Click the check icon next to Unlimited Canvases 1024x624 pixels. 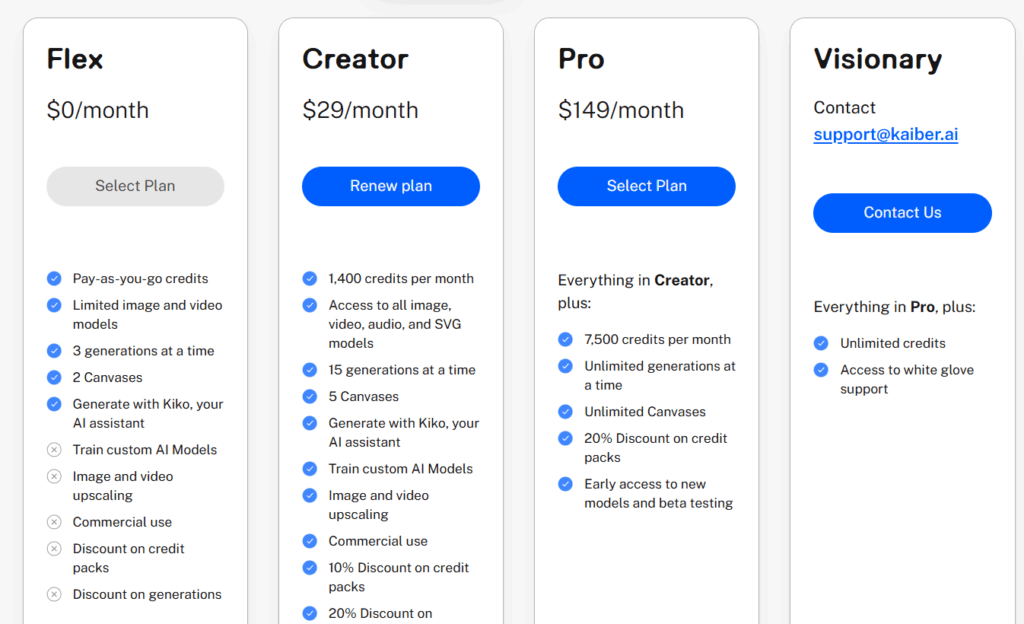coord(566,412)
